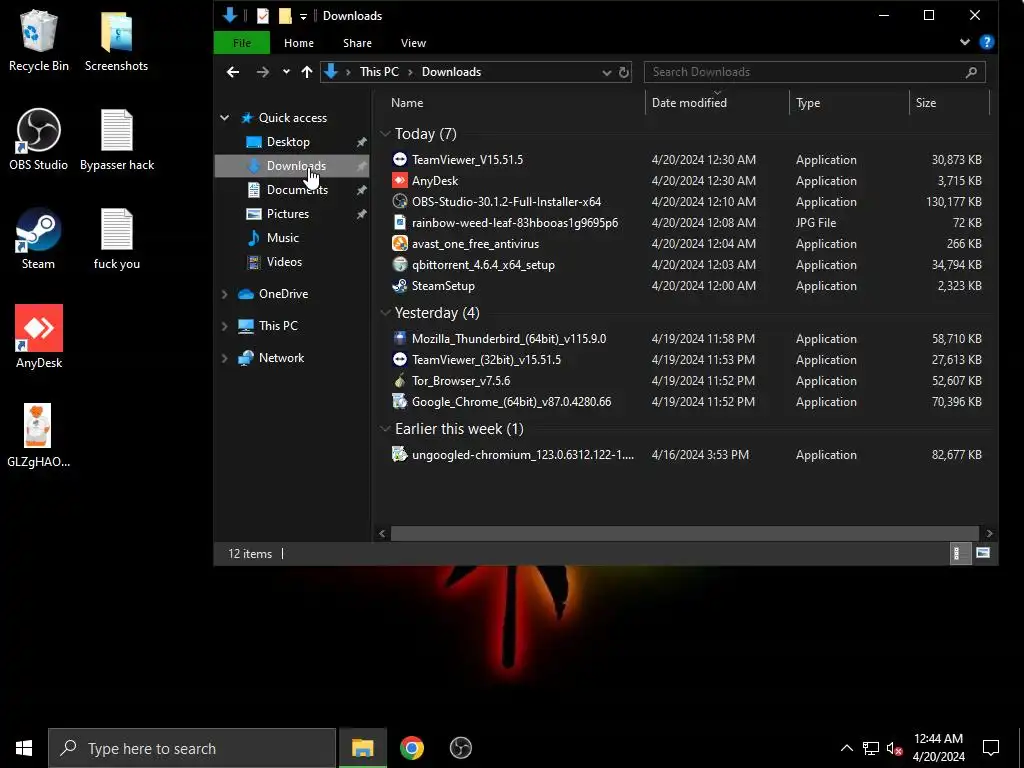The image size is (1024, 768).
Task: Click the SteamSetup file icon
Action: tap(400, 285)
